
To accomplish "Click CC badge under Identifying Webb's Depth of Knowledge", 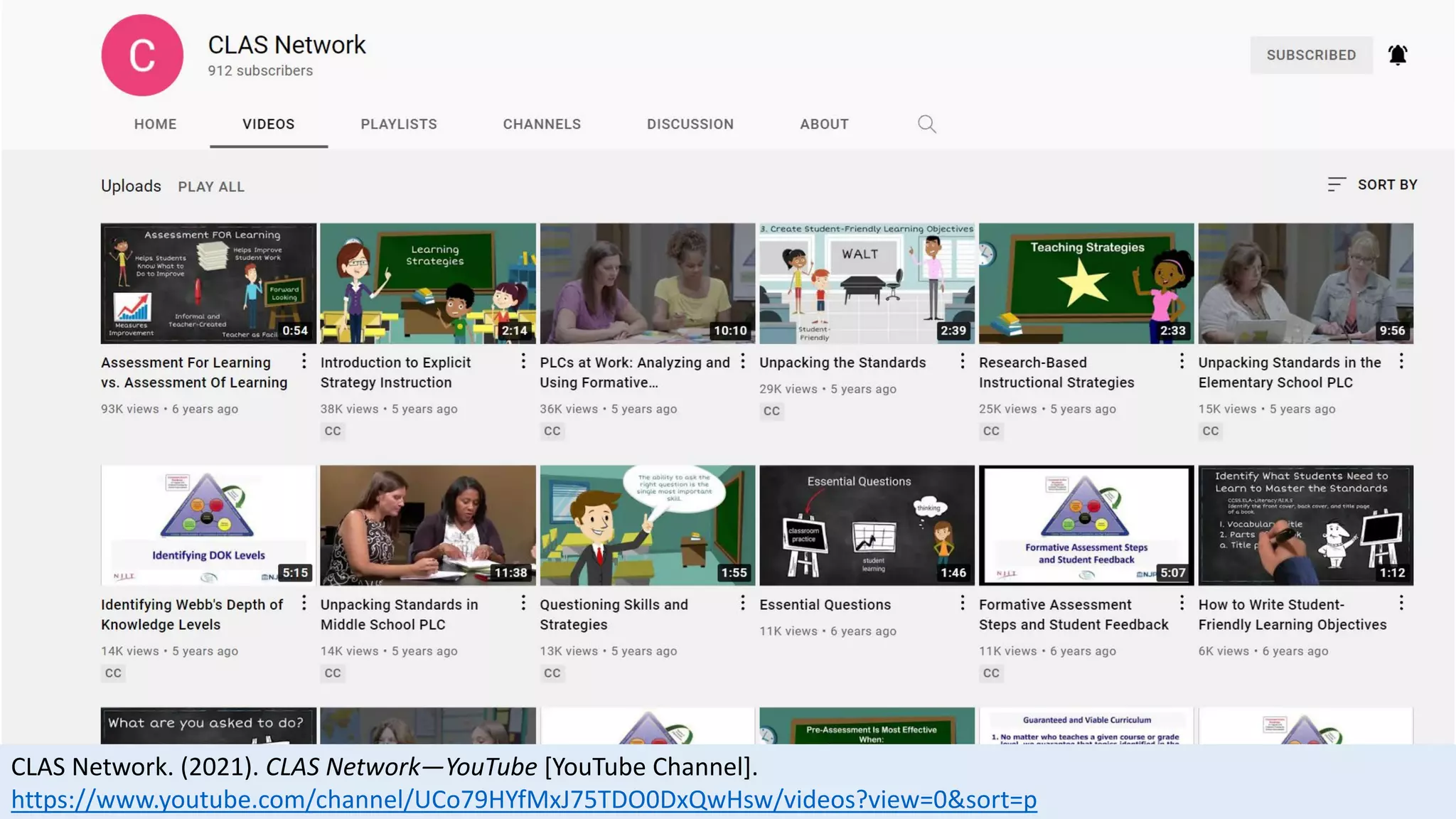I will click(113, 673).
